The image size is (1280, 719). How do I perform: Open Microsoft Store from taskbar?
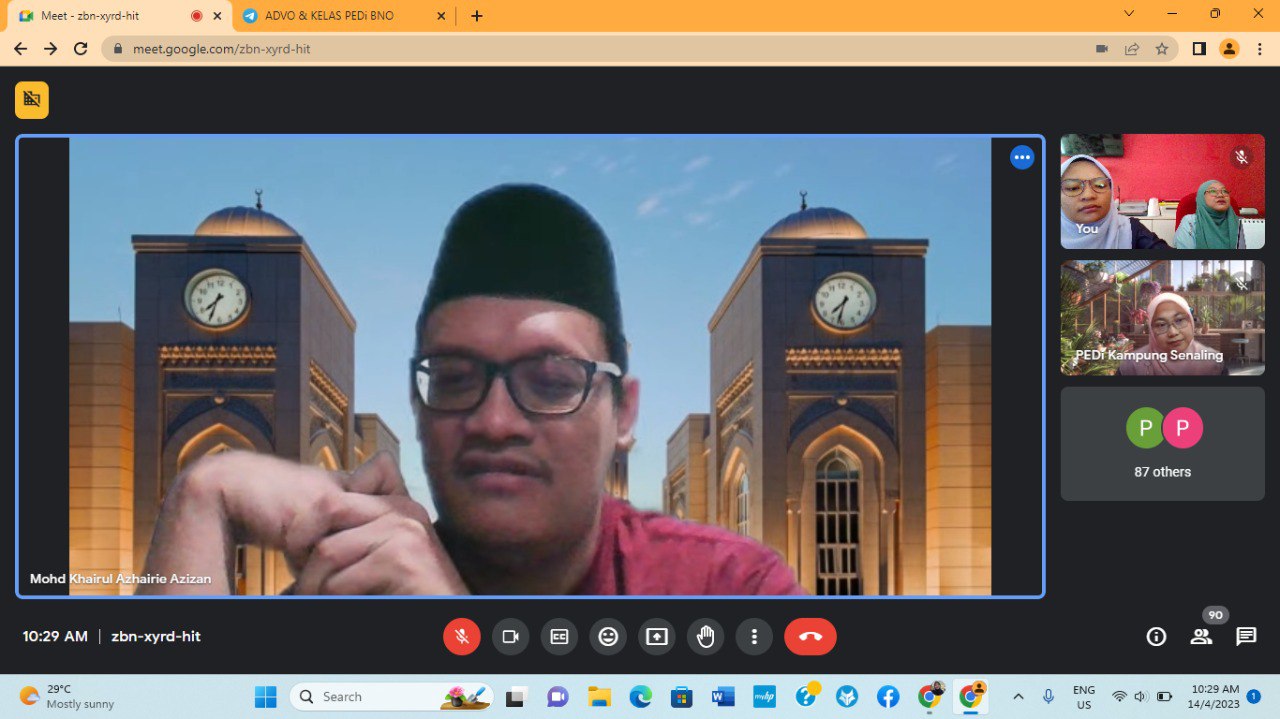coord(682,697)
